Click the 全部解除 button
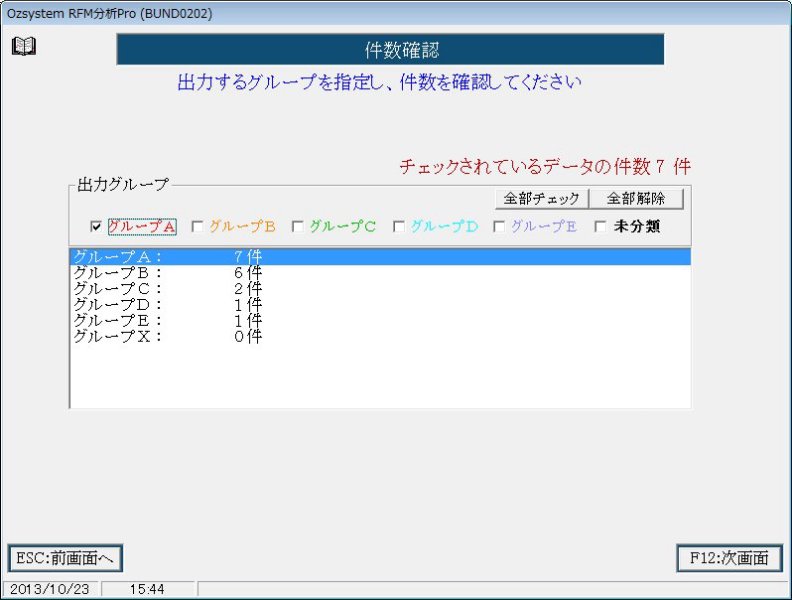The image size is (792, 600). pos(636,198)
